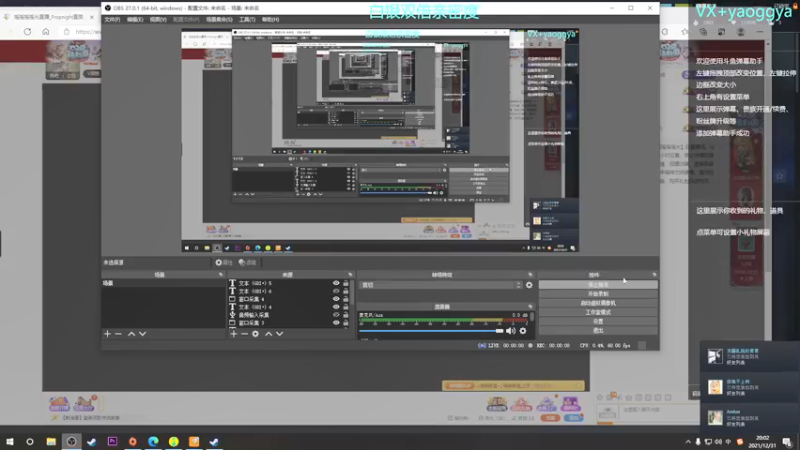Float the 控件 dock using its header icon
Viewport: 800px width, 450px height.
pos(654,274)
